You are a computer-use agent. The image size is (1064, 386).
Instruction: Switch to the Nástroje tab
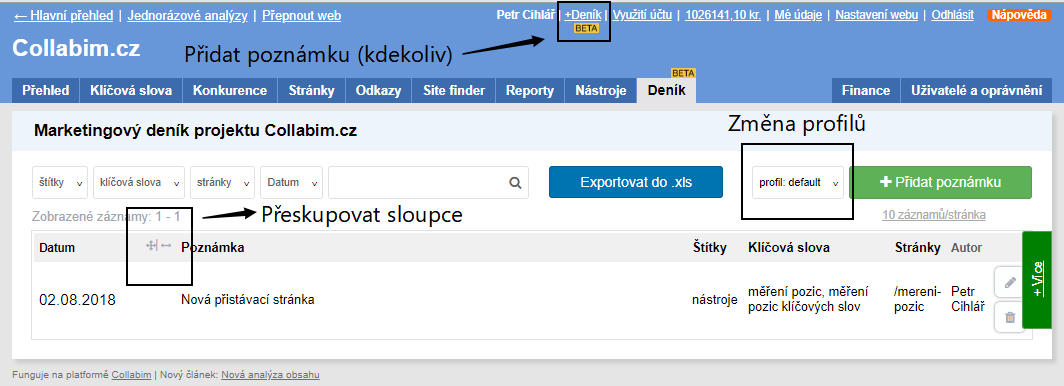[x=601, y=90]
